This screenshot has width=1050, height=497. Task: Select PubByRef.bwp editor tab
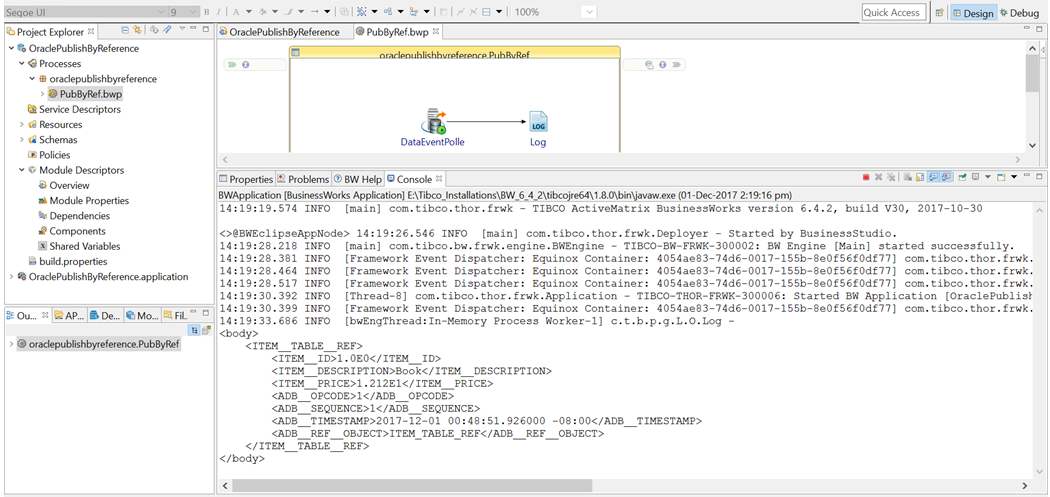point(396,31)
